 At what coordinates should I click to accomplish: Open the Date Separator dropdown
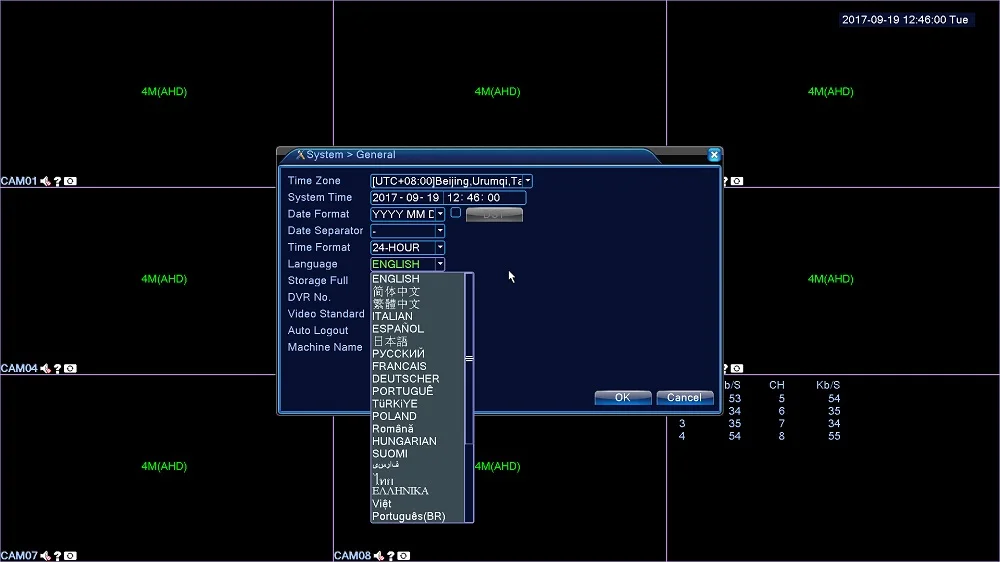pos(440,231)
